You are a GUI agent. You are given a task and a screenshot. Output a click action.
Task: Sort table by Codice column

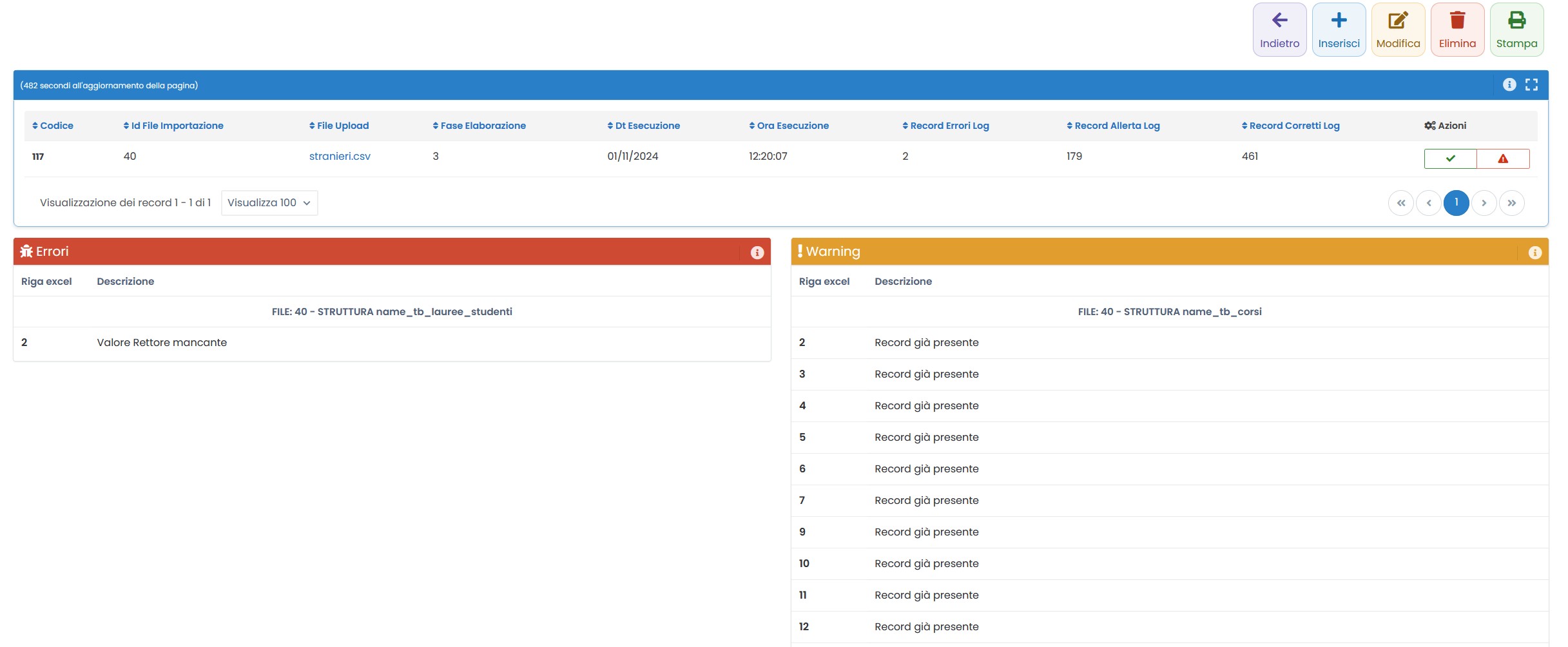click(x=53, y=126)
